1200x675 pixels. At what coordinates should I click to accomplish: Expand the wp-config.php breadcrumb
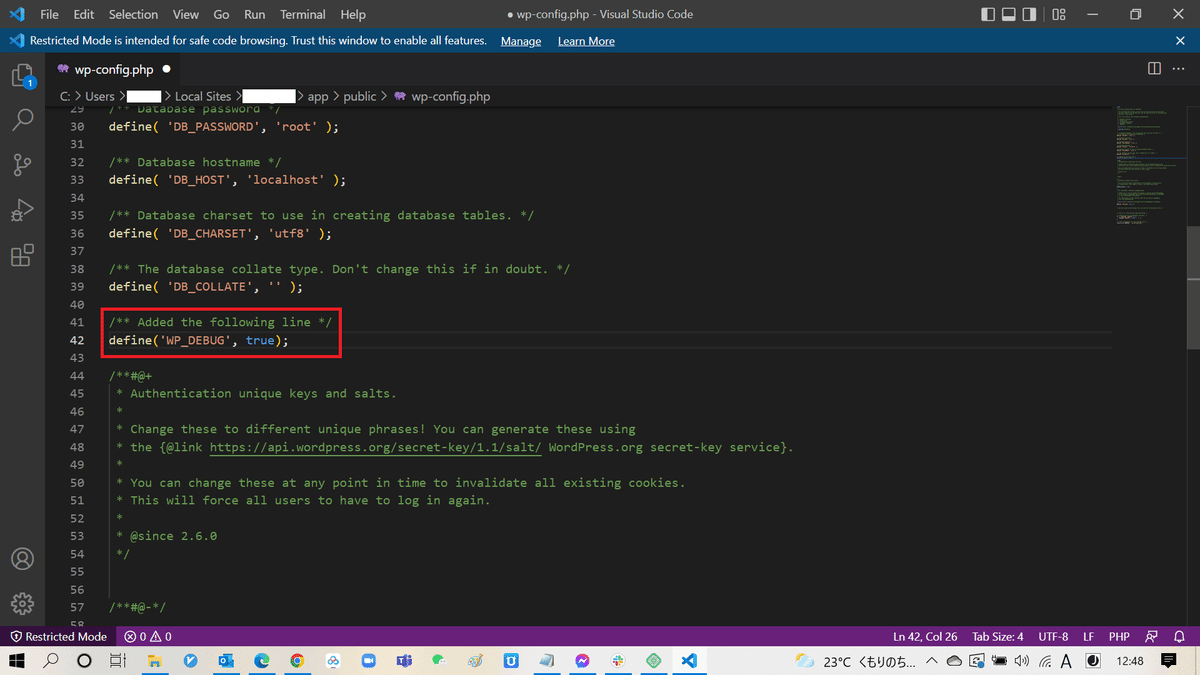tap(442, 96)
